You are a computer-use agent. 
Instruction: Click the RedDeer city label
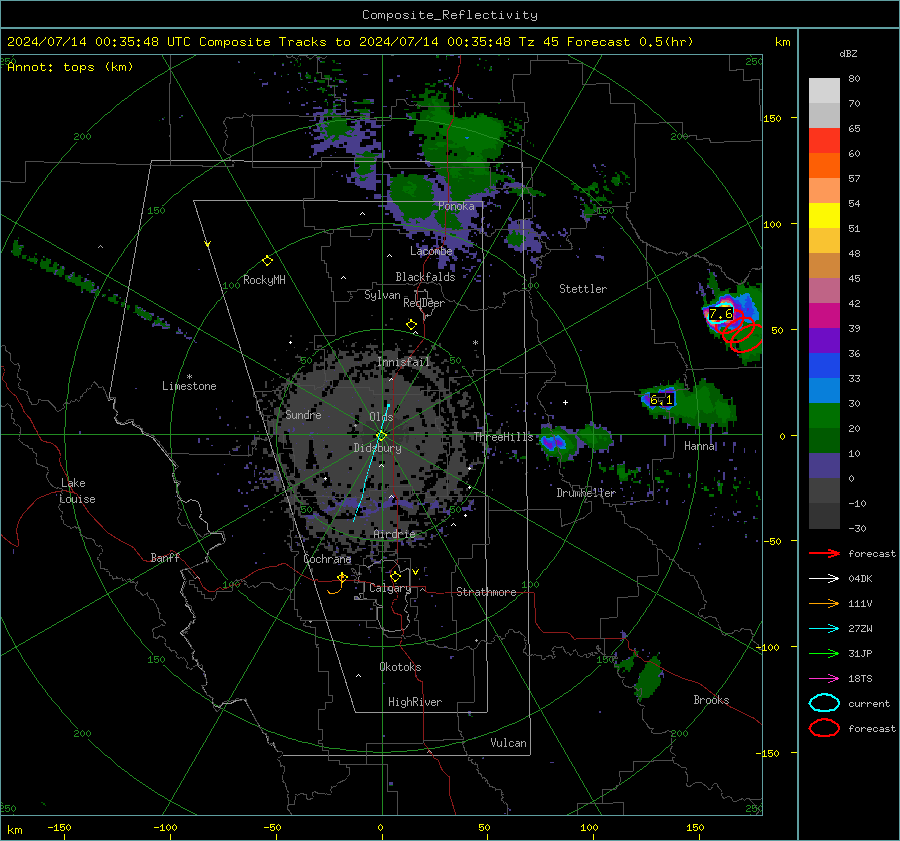point(424,303)
